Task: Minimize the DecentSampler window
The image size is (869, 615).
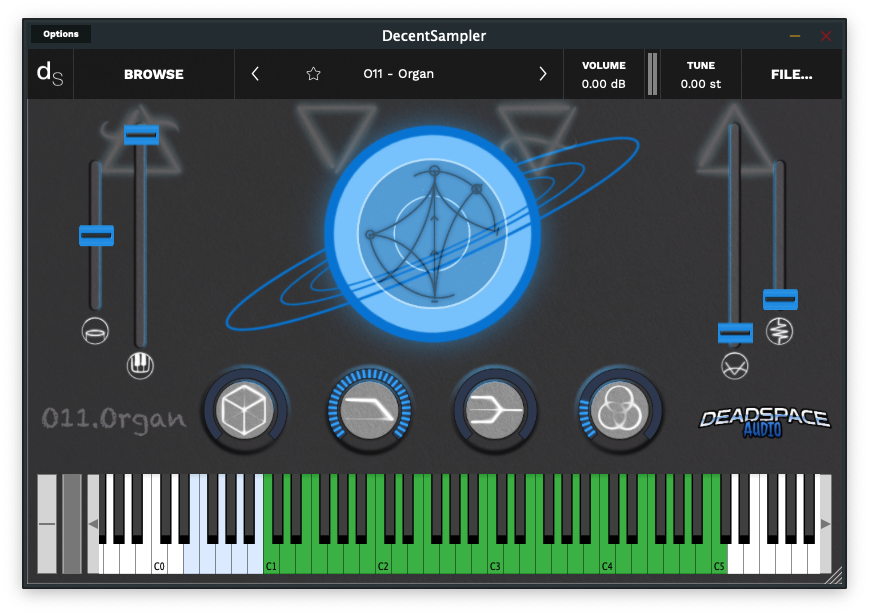Action: (795, 36)
